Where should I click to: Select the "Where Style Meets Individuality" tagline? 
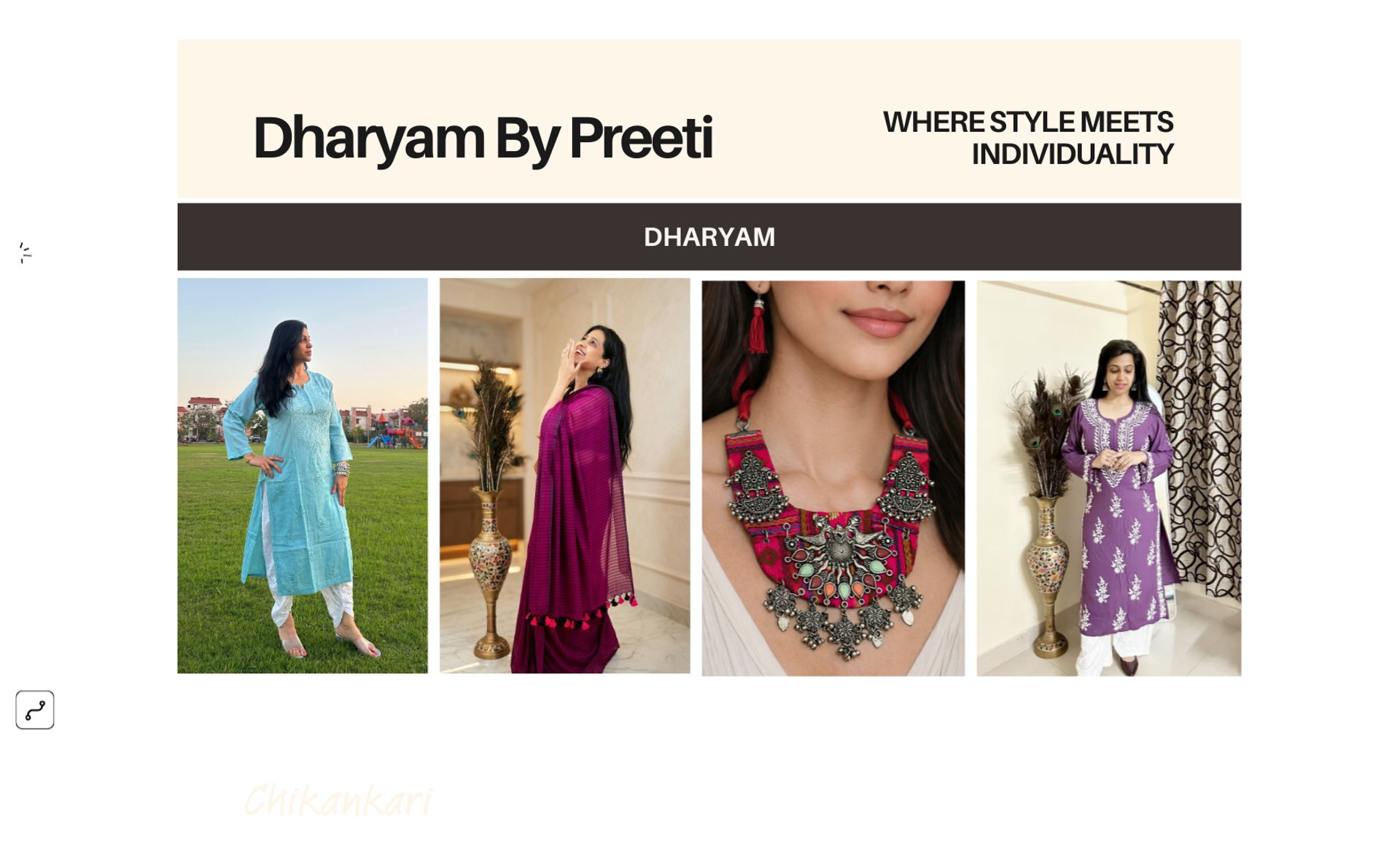[x=1028, y=138]
